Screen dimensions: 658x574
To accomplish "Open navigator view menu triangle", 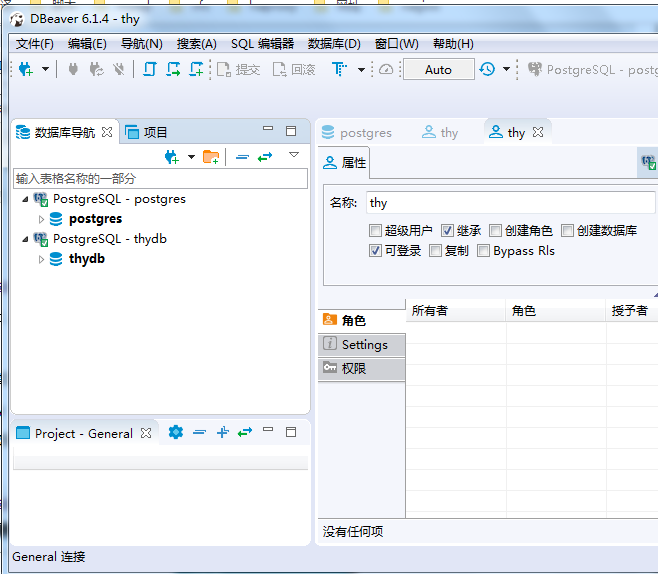I will [x=294, y=155].
